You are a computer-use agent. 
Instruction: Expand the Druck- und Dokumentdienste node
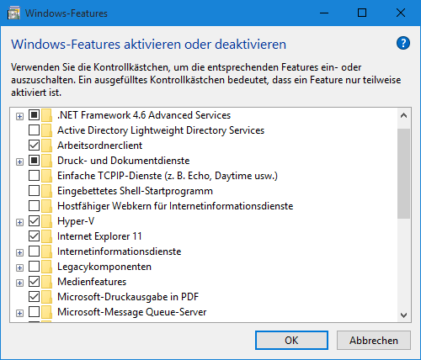point(20,162)
